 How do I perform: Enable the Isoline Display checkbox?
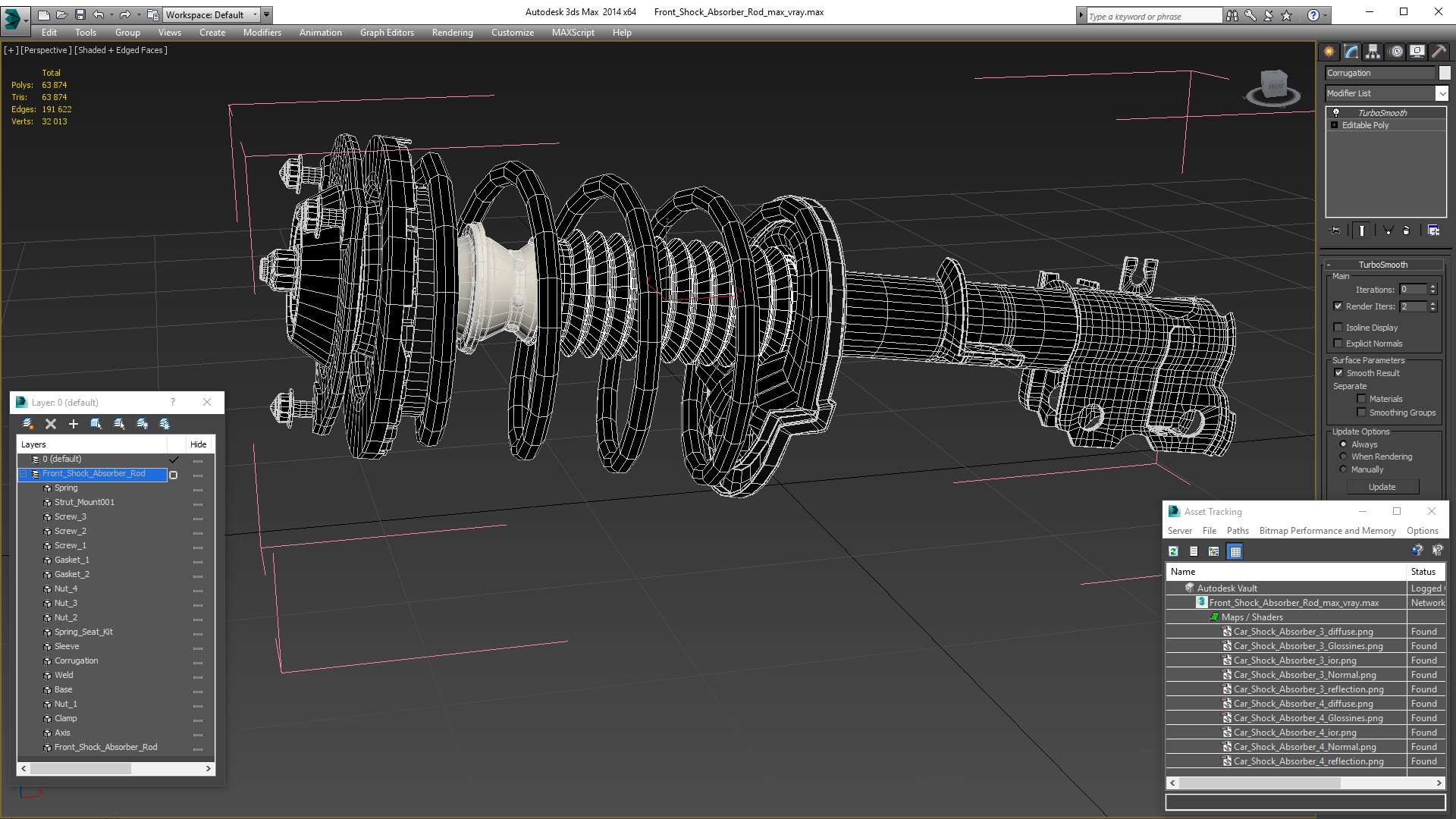1338,328
